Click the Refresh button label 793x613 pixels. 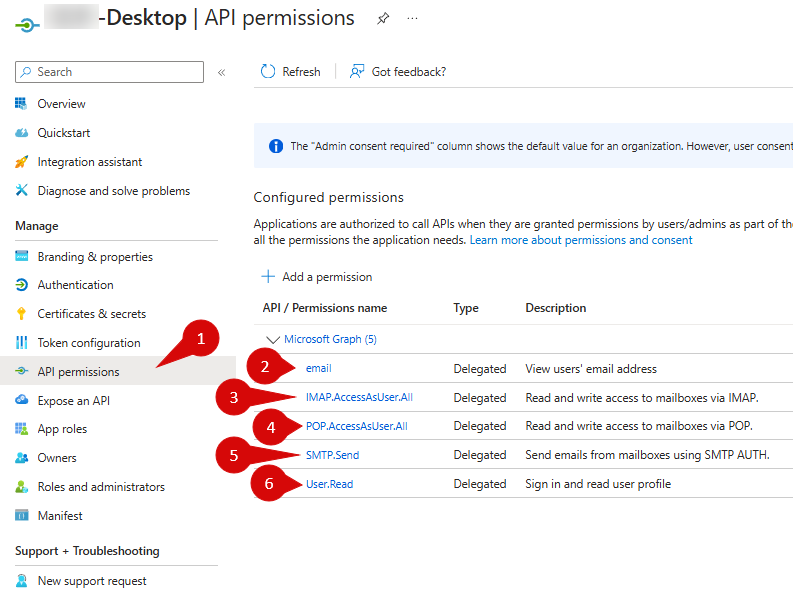click(301, 72)
